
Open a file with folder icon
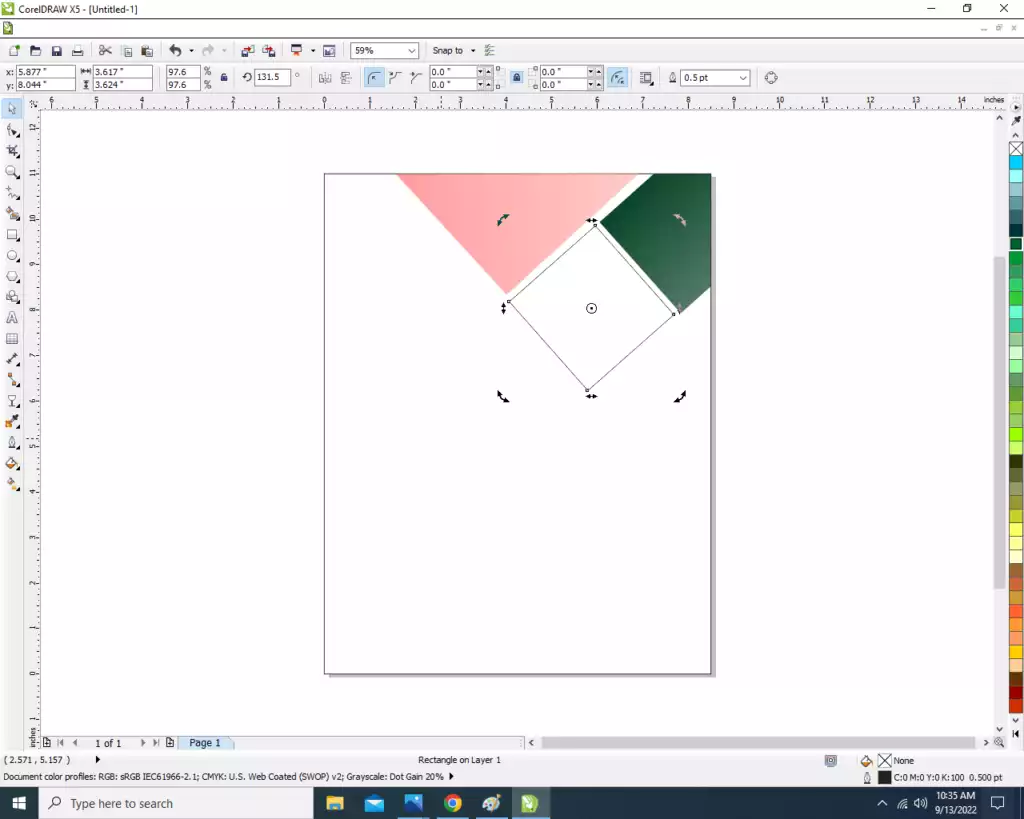(35, 51)
